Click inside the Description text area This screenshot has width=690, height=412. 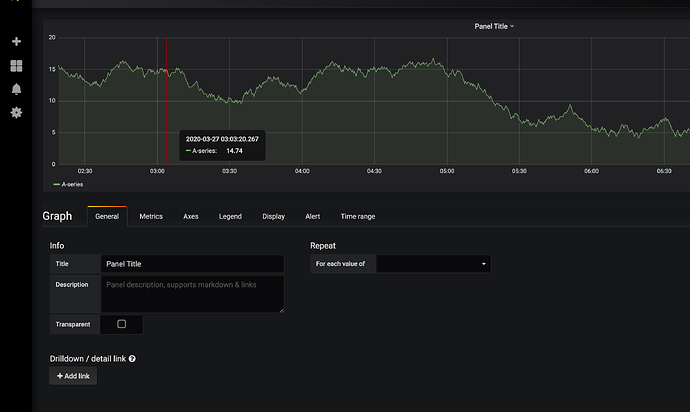[x=192, y=294]
